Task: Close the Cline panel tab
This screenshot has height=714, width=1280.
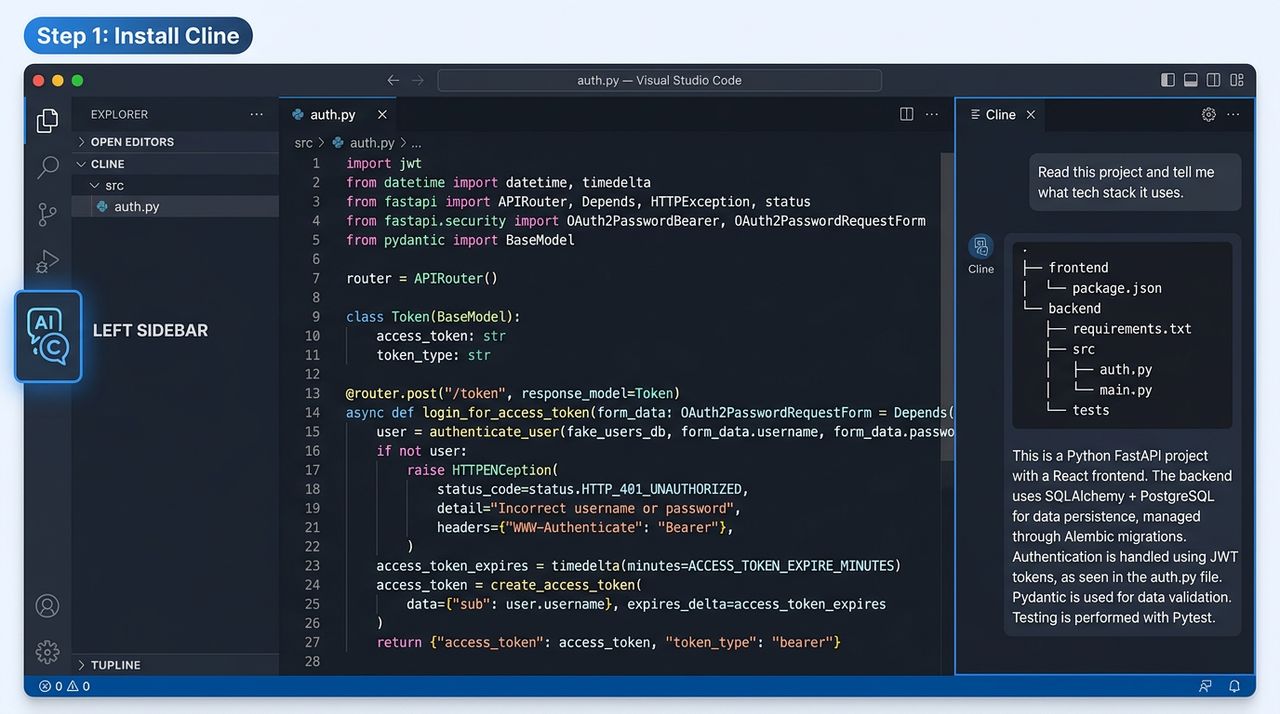Action: tap(1031, 114)
